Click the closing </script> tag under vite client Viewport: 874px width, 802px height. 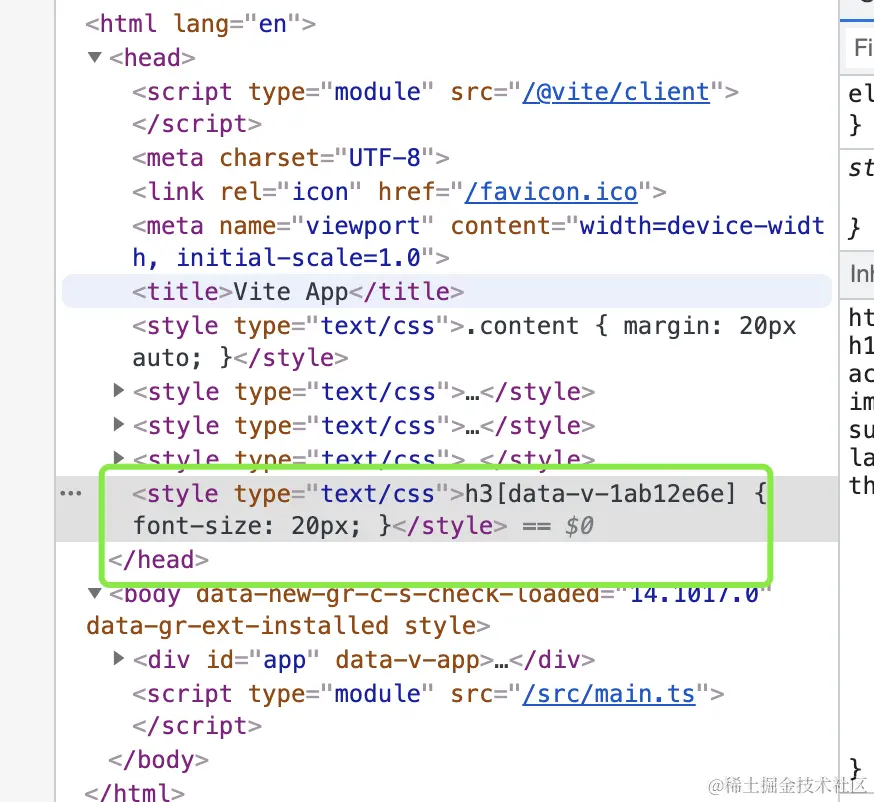click(x=197, y=124)
